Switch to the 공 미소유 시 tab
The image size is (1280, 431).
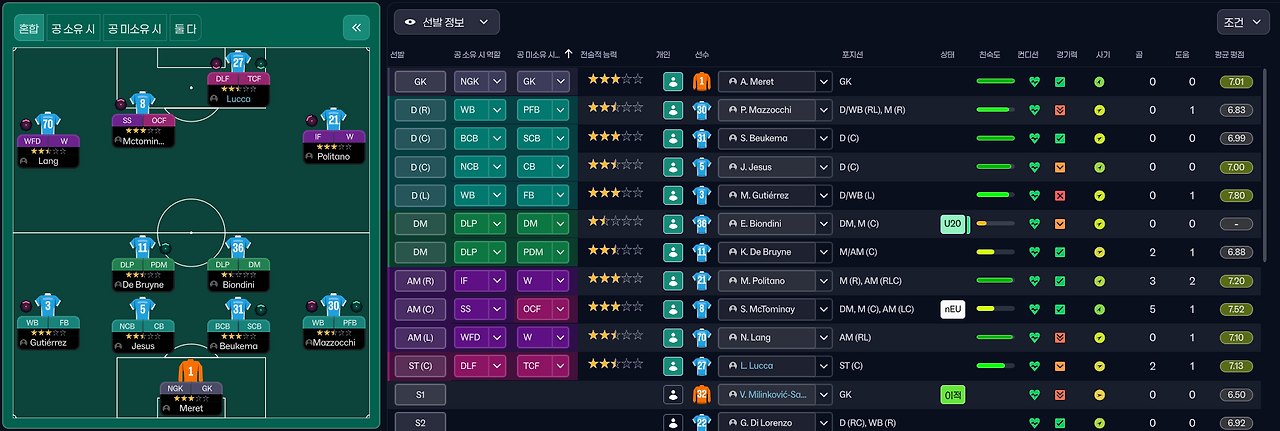133,29
